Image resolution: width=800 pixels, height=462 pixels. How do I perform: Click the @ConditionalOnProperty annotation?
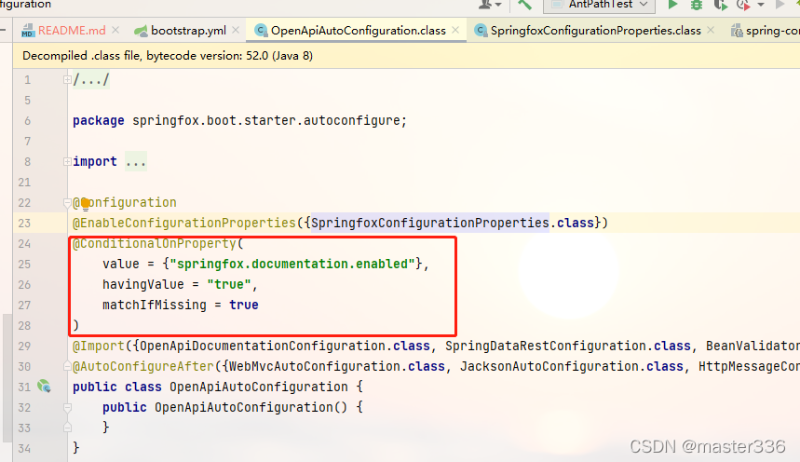click(x=155, y=244)
